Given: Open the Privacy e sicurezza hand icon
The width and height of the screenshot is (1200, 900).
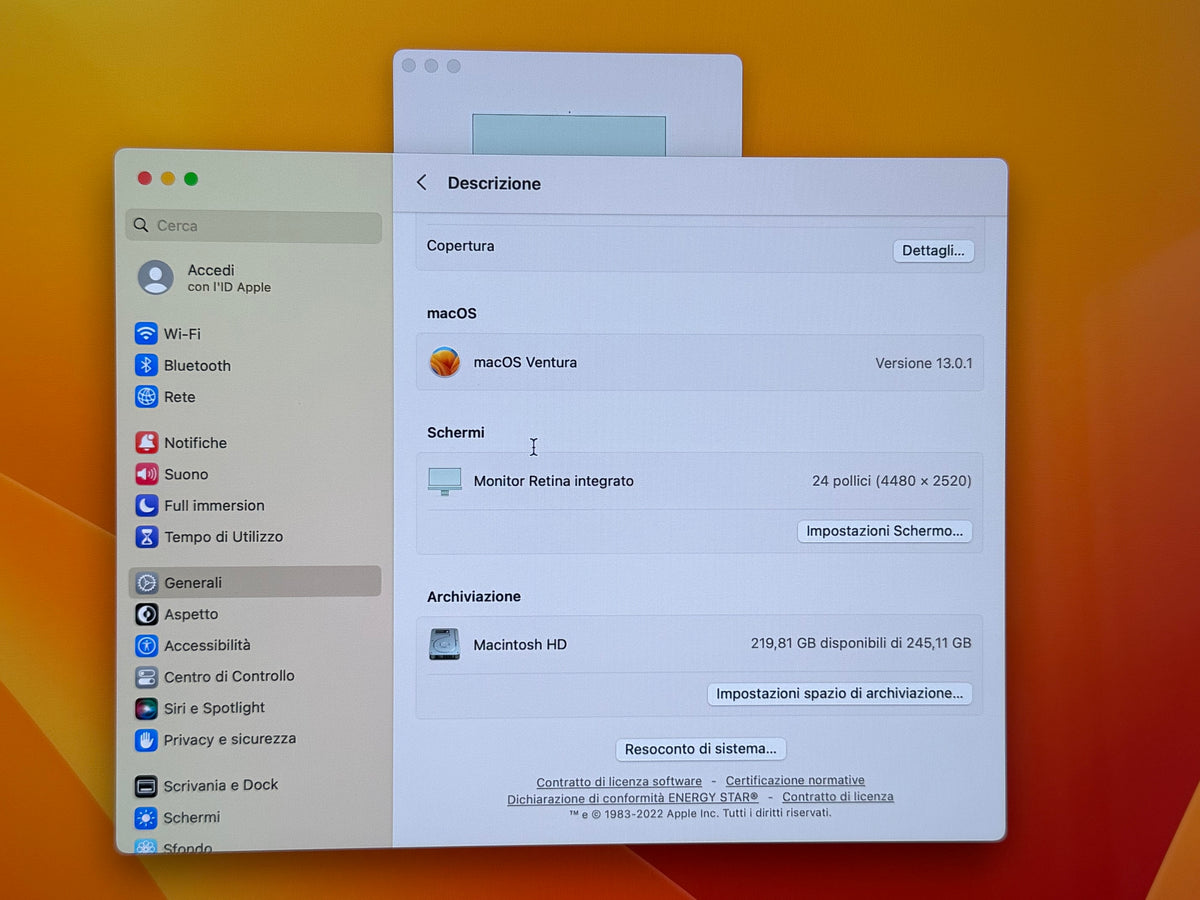Looking at the screenshot, I should click(x=147, y=740).
